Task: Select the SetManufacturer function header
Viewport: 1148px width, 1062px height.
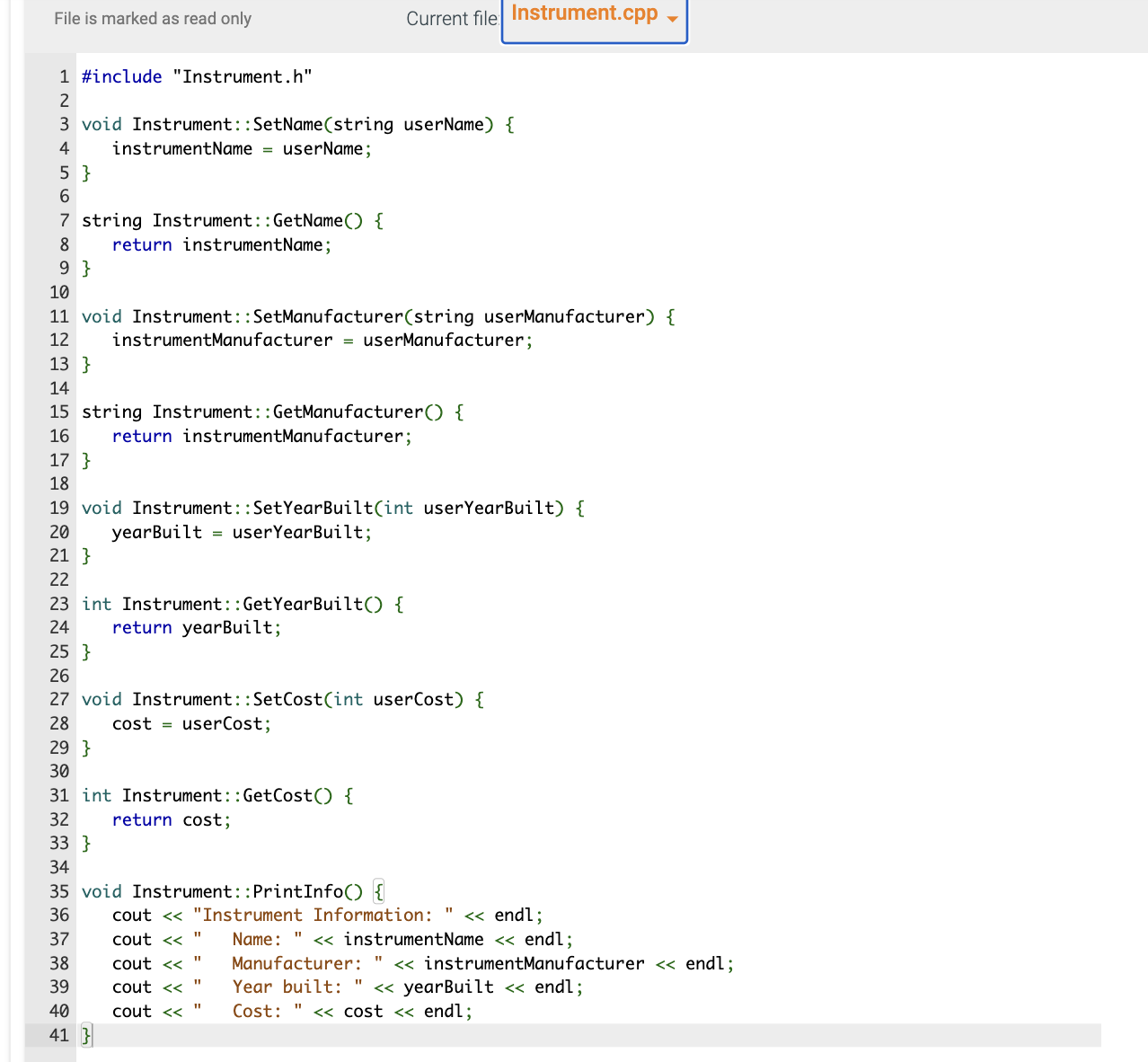Action: tap(377, 316)
